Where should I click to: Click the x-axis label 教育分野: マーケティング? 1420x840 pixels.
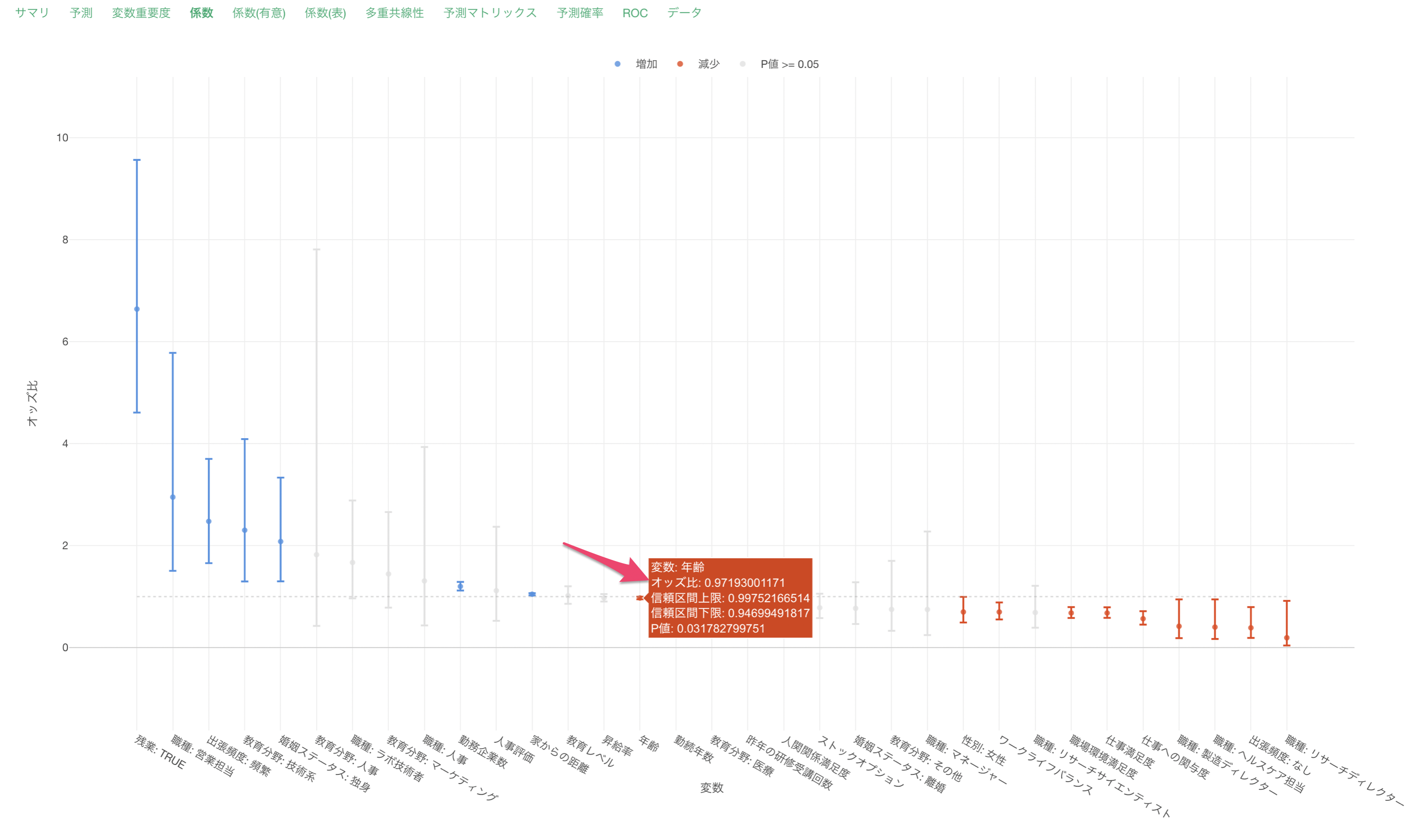click(x=443, y=768)
